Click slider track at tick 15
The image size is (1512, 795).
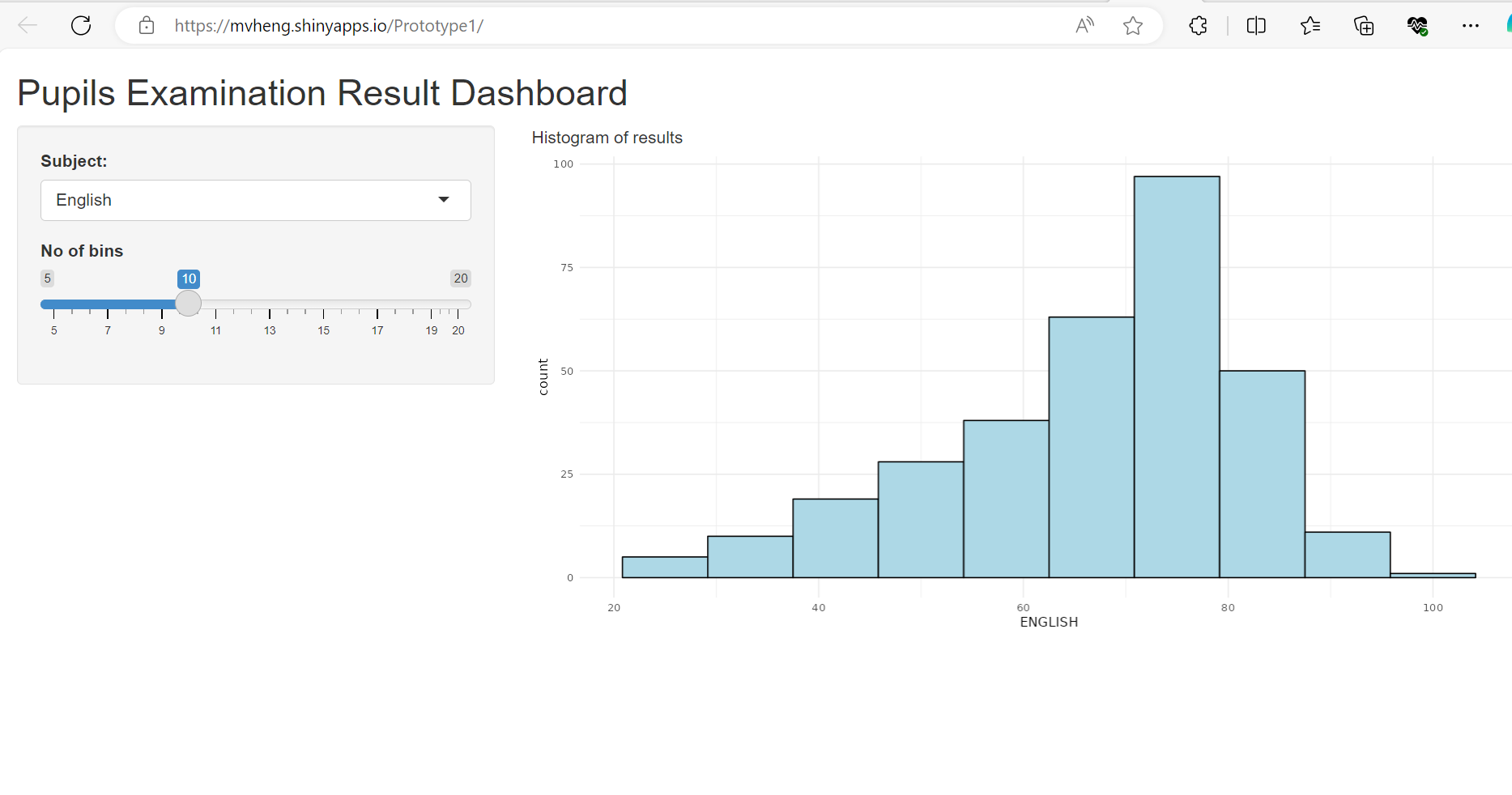(323, 304)
